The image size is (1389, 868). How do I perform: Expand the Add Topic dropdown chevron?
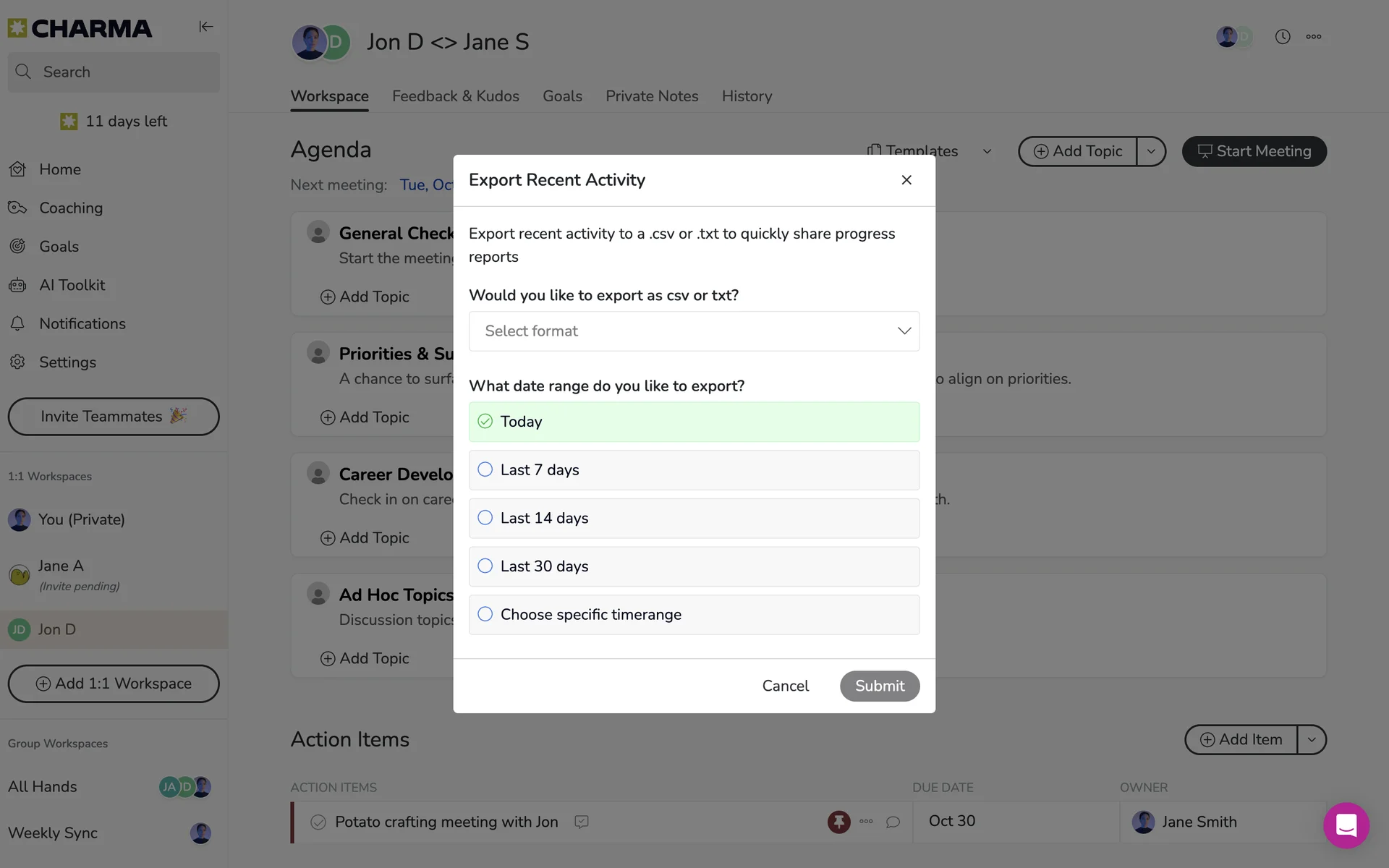[1150, 151]
